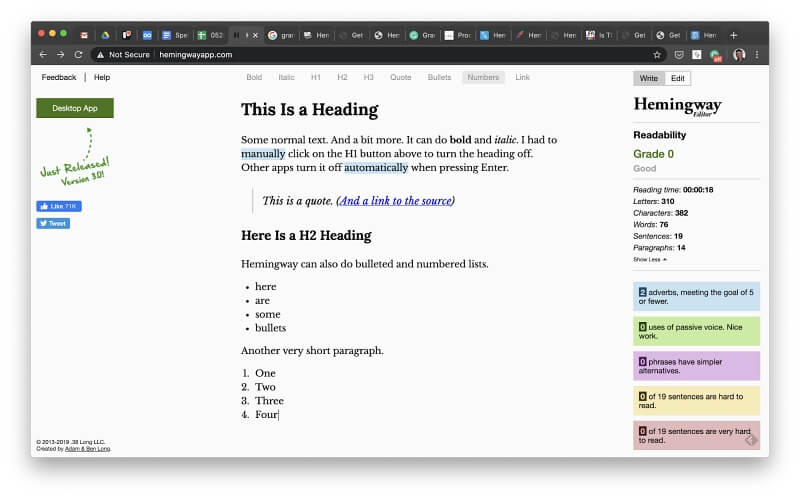This screenshot has height=498, width=800.
Task: Go back with the browser back arrow
Action: [43, 55]
